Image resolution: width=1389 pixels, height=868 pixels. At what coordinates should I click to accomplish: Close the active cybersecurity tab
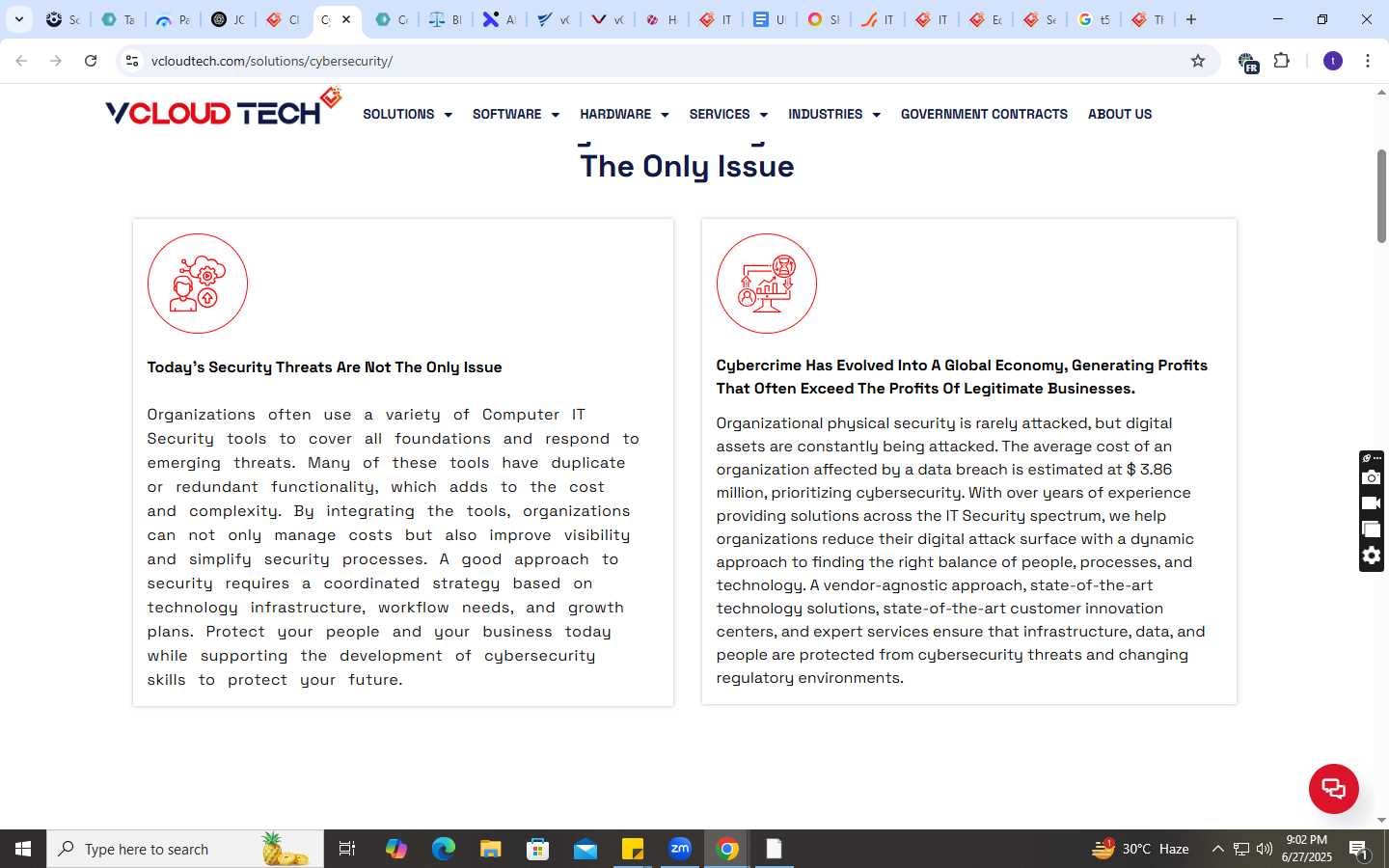(346, 19)
